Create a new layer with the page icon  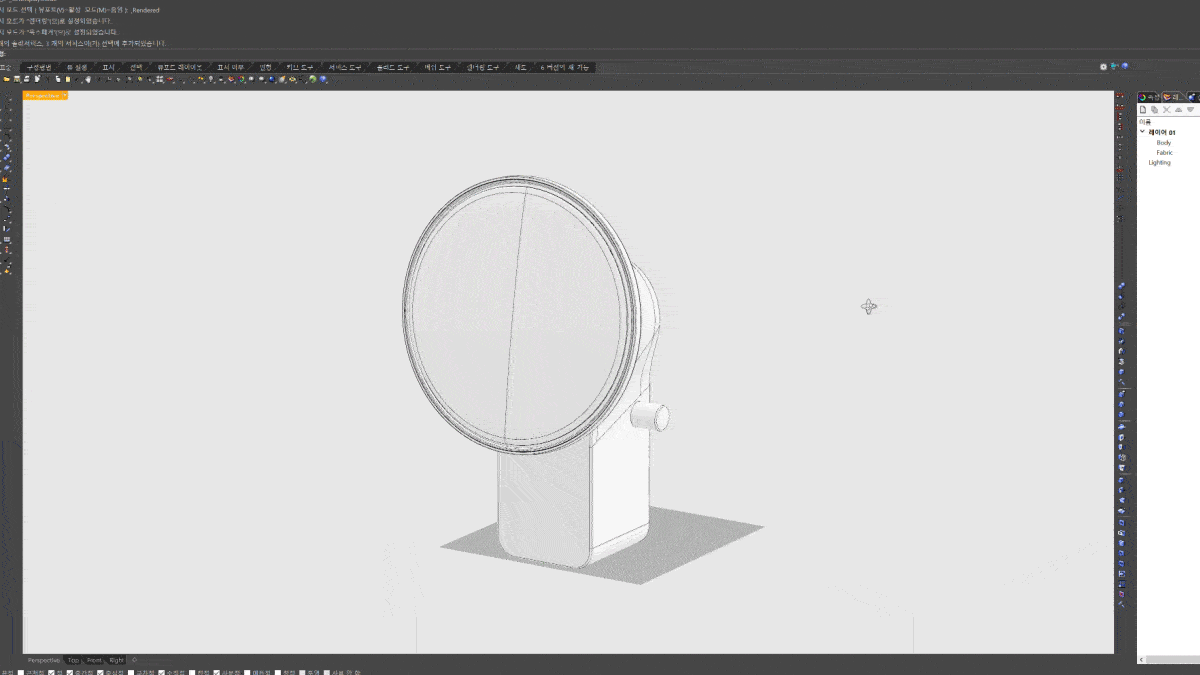(x=1143, y=109)
